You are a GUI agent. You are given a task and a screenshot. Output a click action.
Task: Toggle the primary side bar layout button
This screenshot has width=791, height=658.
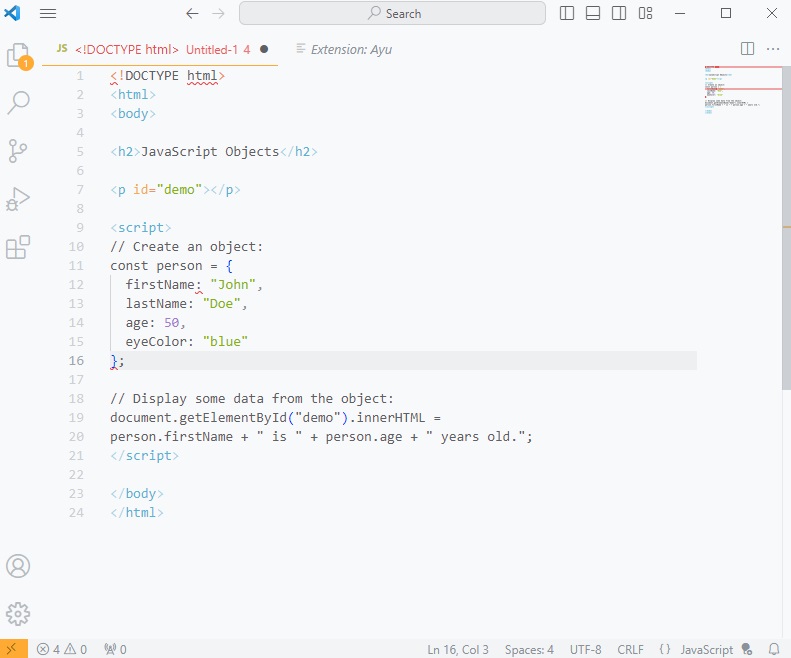tap(567, 14)
